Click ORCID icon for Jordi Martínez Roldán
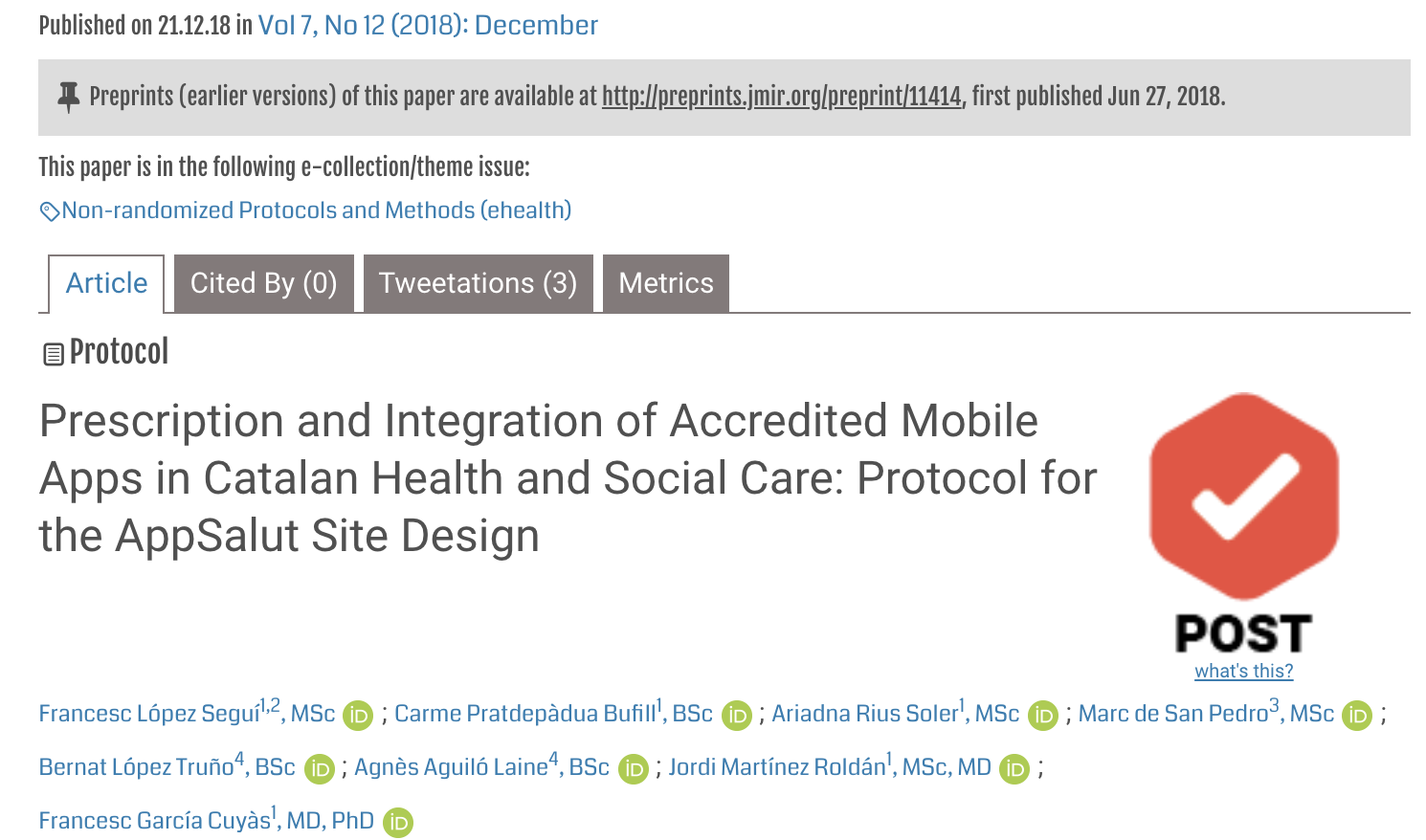 1014,769
